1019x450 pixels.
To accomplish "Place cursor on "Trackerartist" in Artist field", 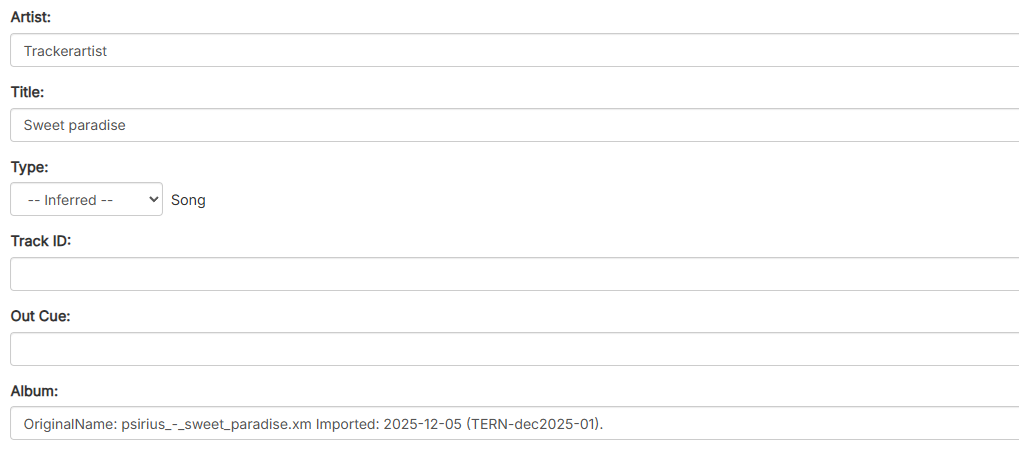I will (65, 50).
